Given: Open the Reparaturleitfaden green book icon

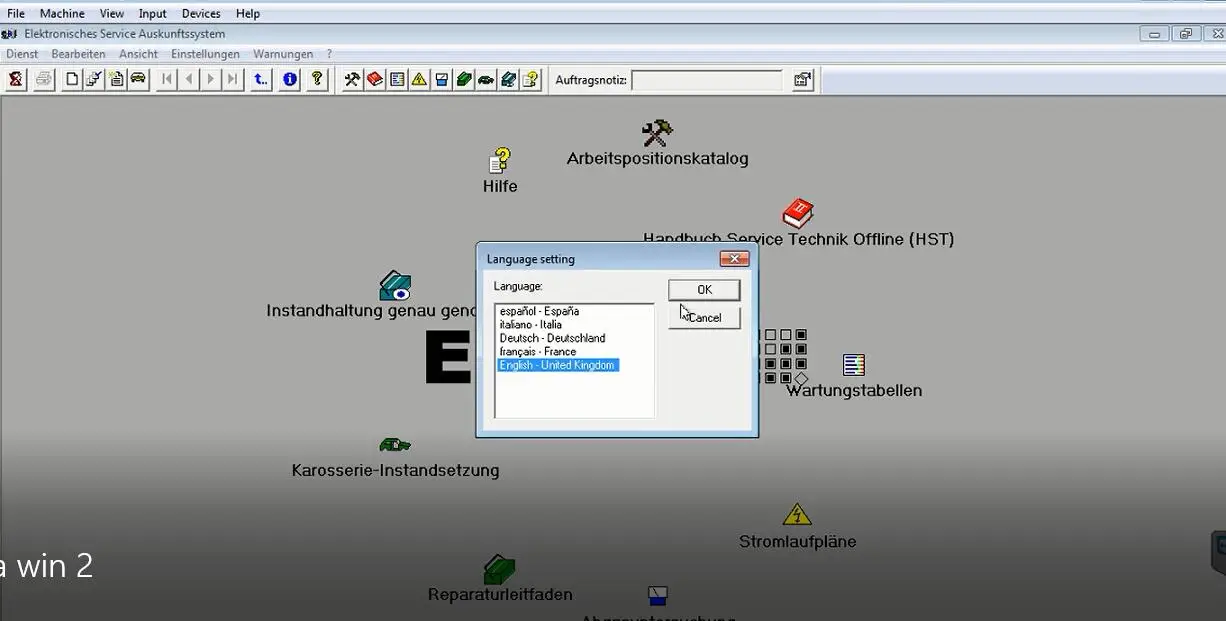Looking at the screenshot, I should 499,570.
